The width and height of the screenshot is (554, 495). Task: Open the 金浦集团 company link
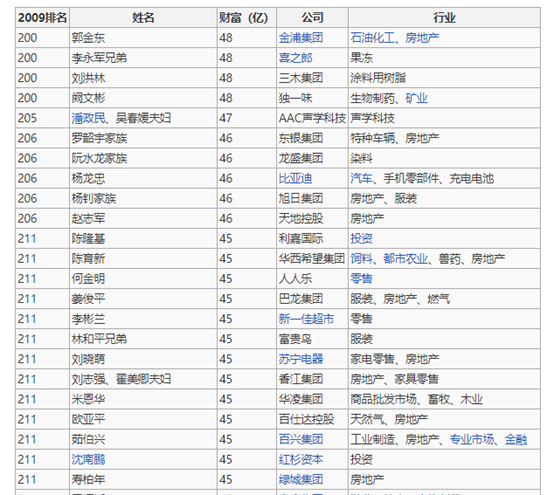click(301, 38)
